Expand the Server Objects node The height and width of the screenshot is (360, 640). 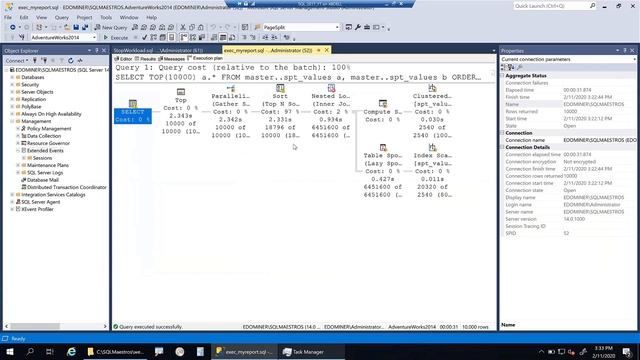click(12, 92)
